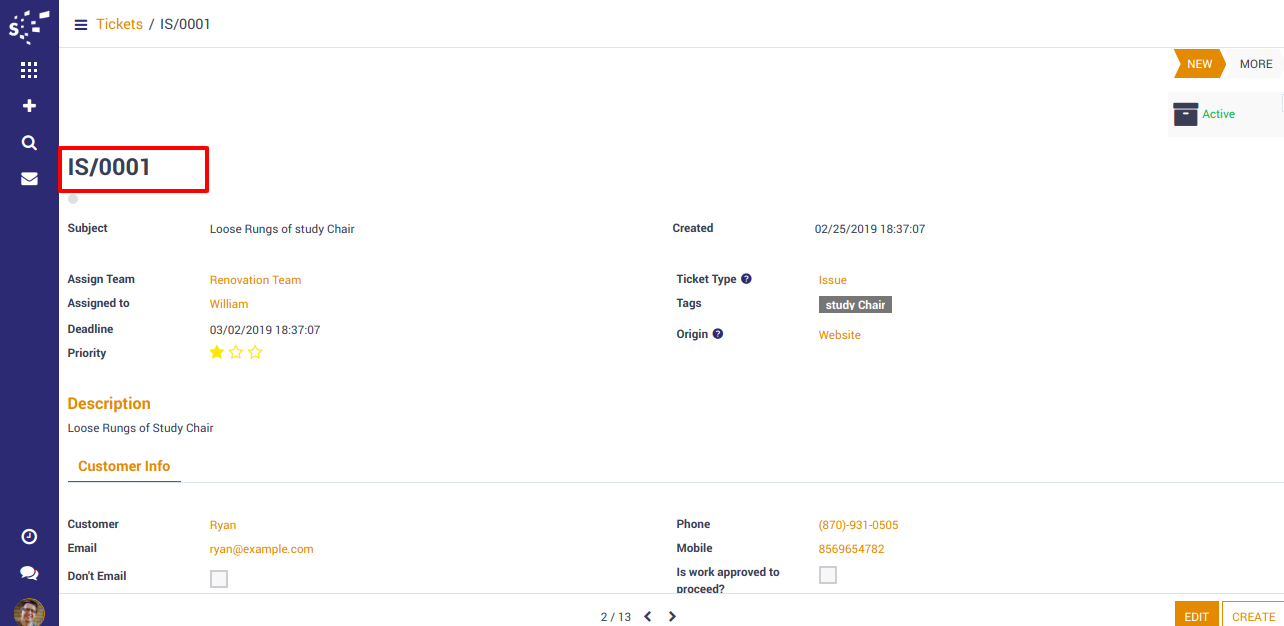Open the Renovation Team link
The width and height of the screenshot is (1284, 626).
[255, 280]
